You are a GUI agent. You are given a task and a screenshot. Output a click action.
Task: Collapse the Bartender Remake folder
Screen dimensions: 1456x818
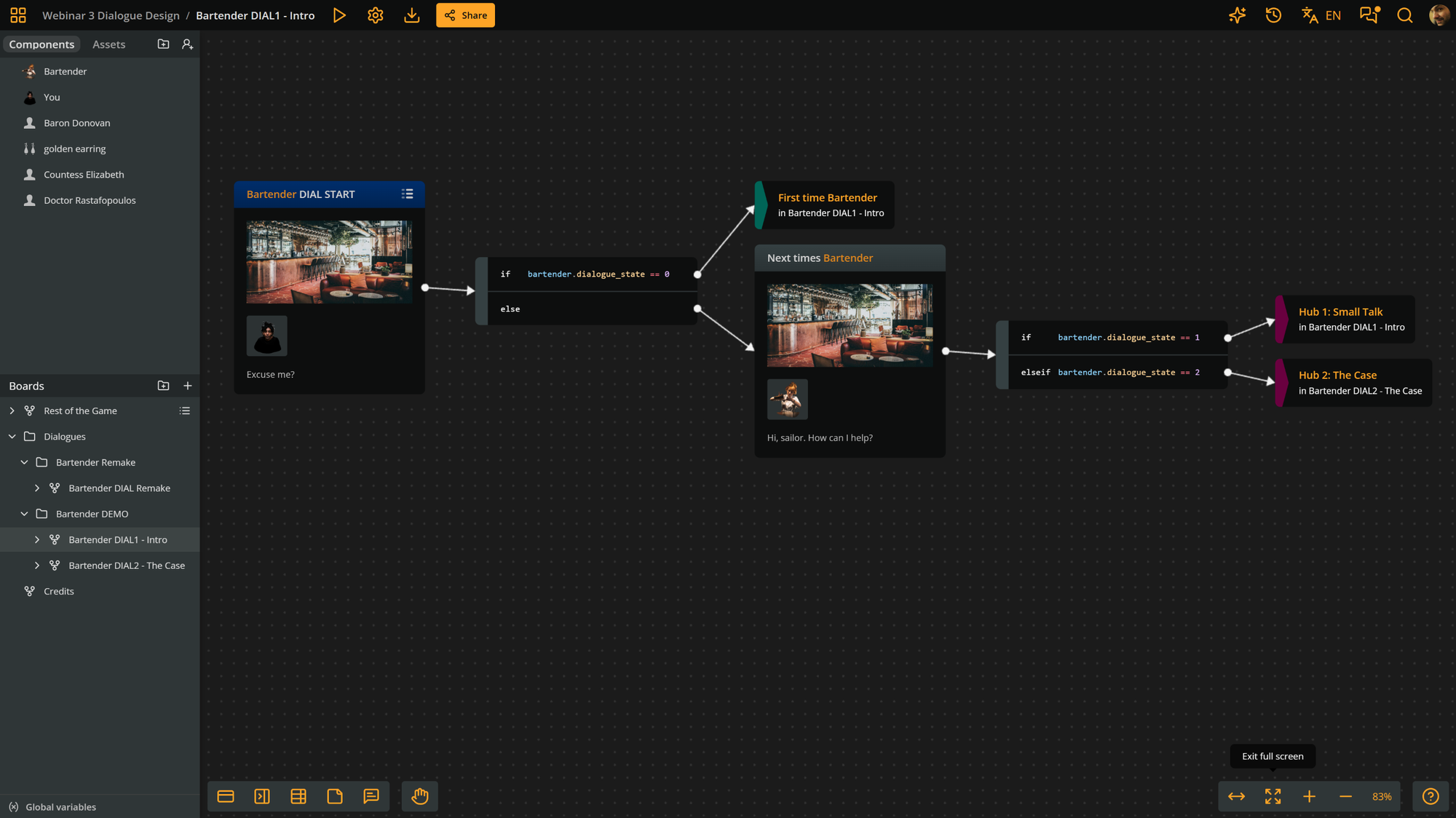(24, 462)
